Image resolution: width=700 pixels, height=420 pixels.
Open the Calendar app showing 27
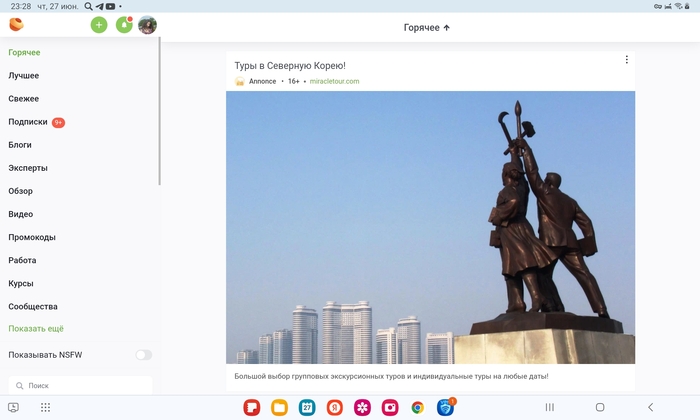(x=307, y=408)
